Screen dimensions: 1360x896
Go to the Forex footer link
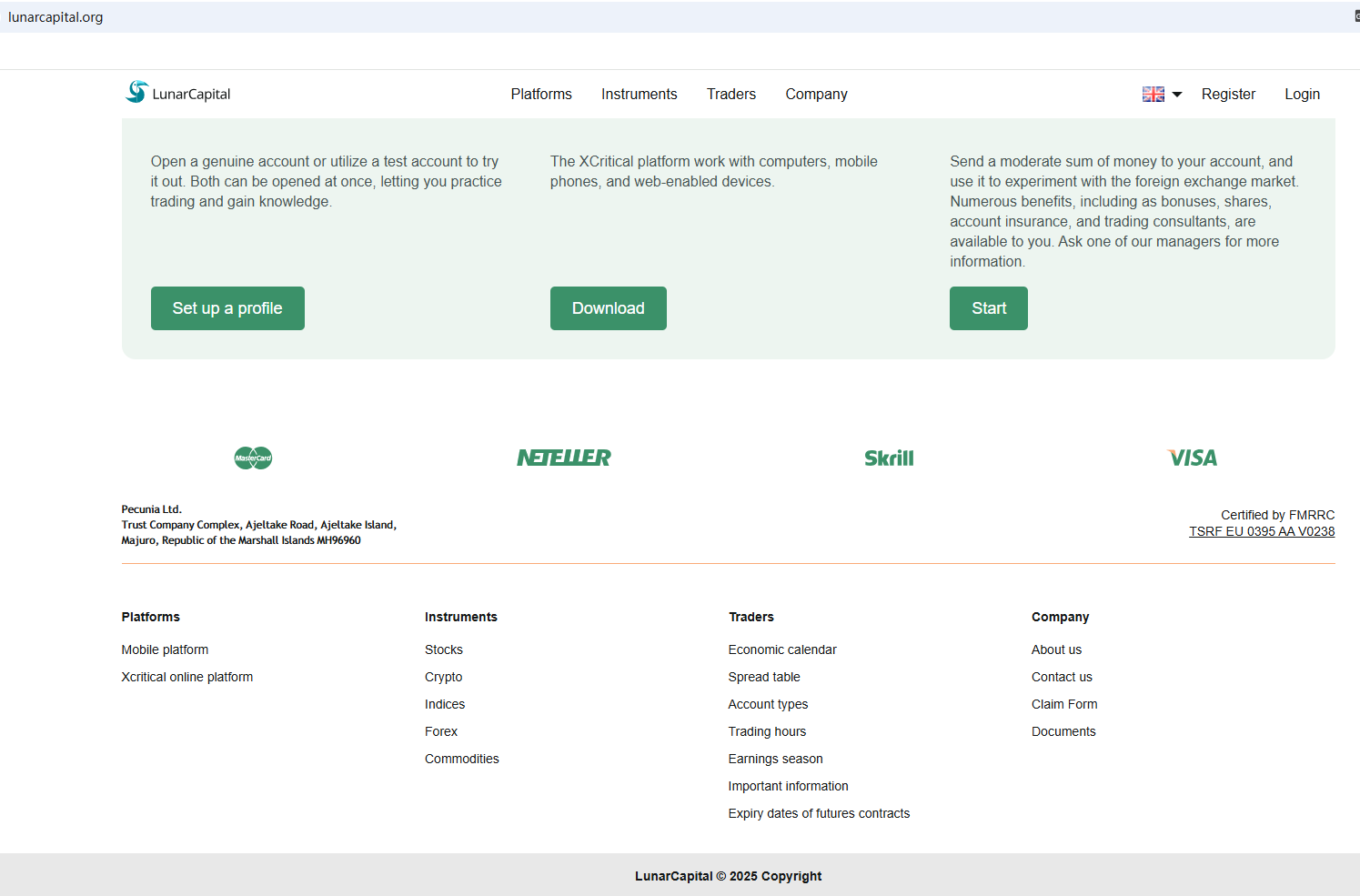point(441,731)
